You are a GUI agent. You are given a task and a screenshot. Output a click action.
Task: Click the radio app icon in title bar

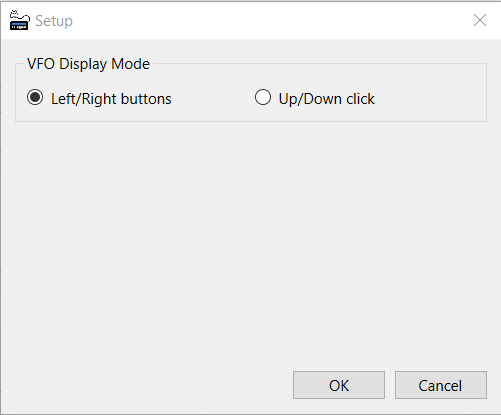tap(19, 20)
